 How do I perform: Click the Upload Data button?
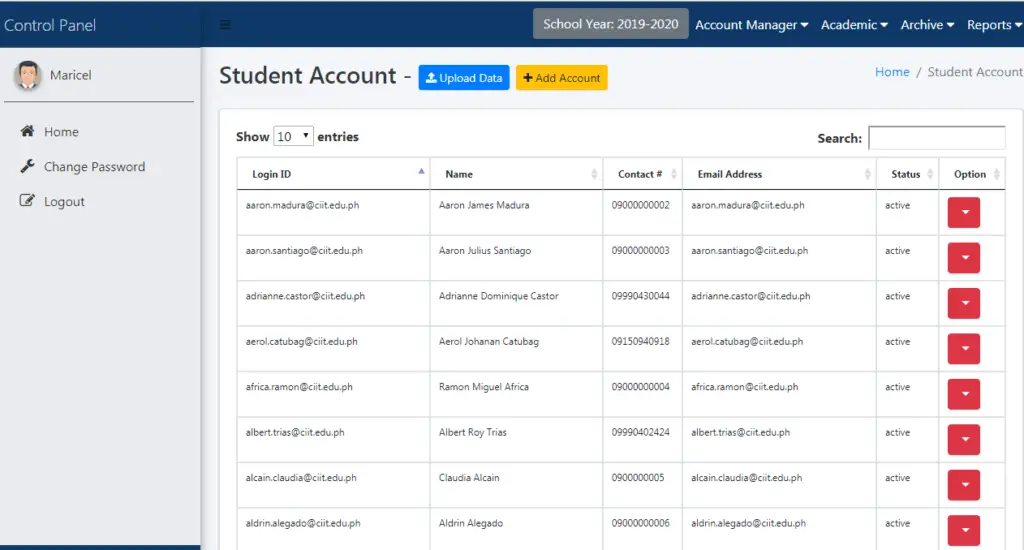pos(464,78)
